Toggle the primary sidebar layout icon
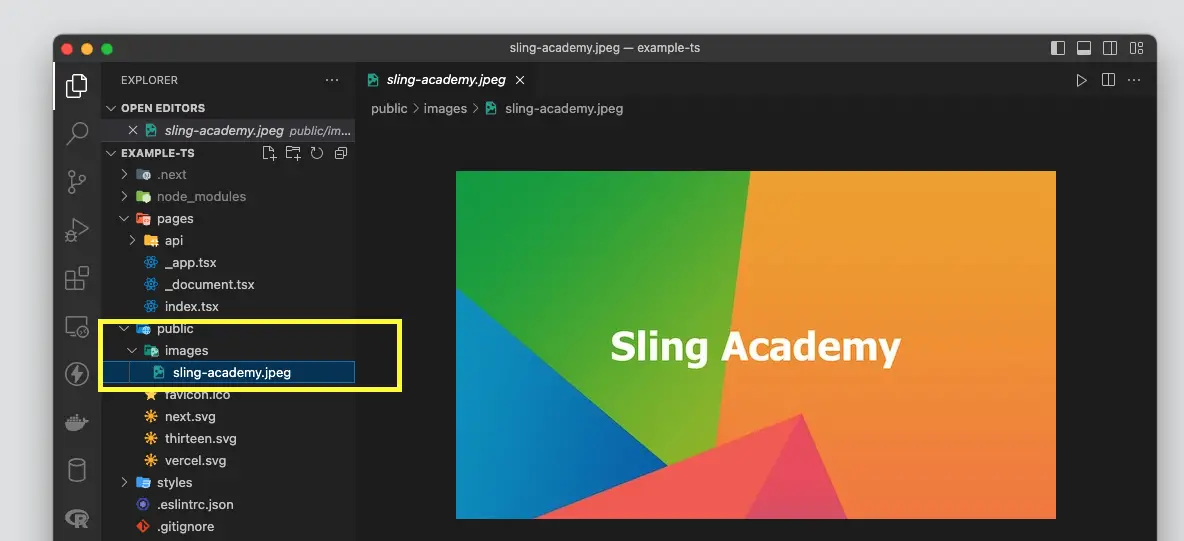 [x=1058, y=48]
